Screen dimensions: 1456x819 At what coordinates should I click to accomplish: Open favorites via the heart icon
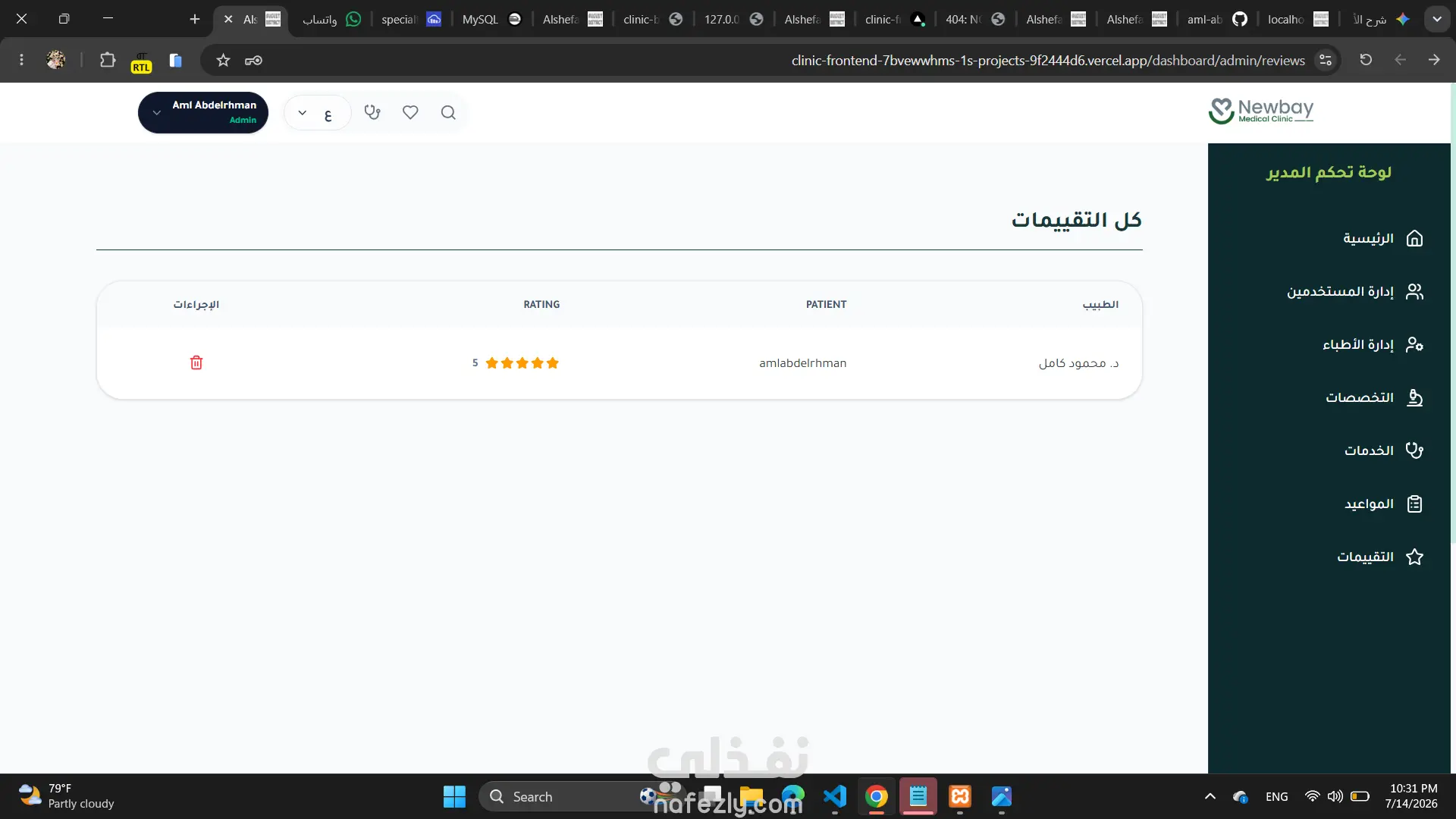(x=410, y=112)
